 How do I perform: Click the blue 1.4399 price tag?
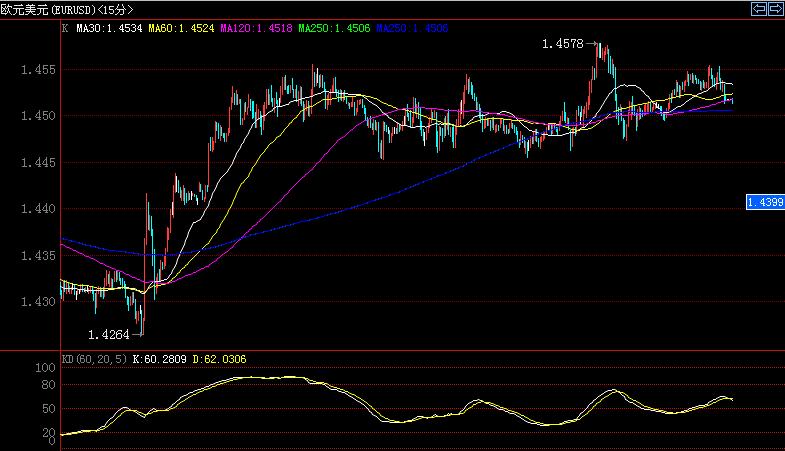765,202
